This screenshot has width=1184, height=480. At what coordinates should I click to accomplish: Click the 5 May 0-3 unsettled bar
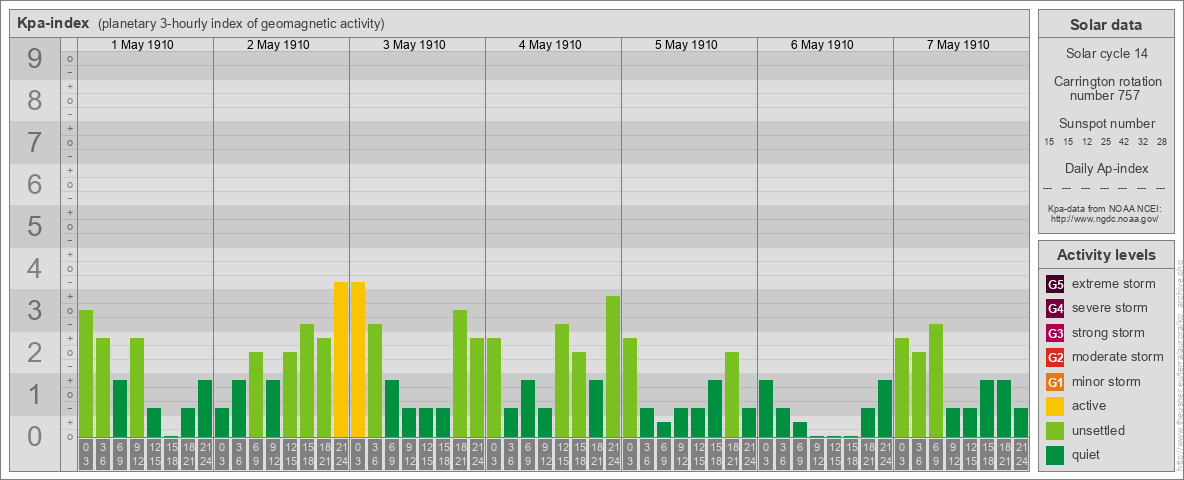(630, 387)
